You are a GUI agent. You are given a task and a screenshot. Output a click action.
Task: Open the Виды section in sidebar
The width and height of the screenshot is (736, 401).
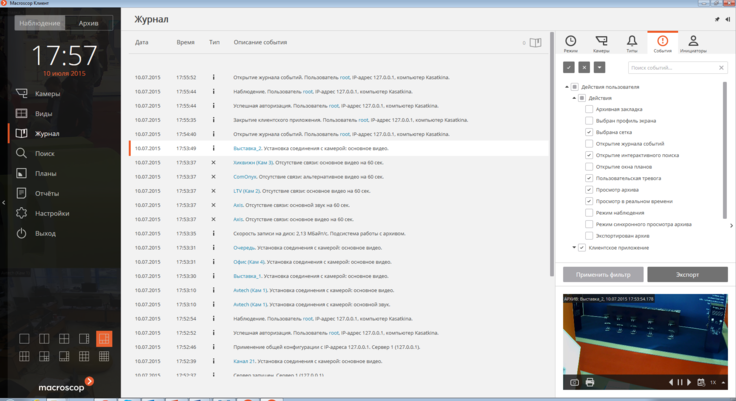tap(34, 114)
